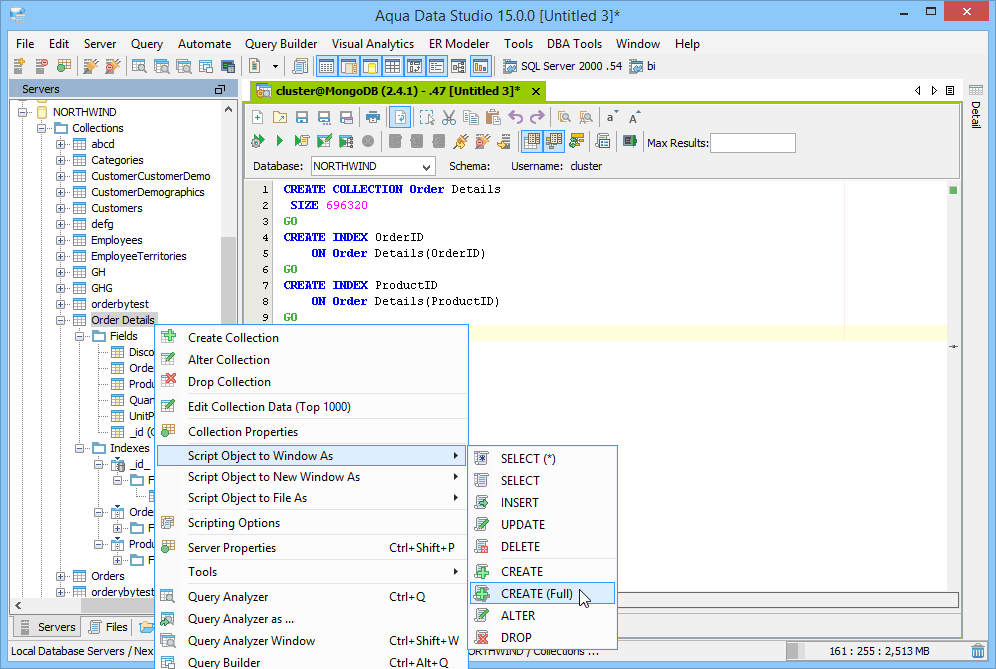Click the Servers panel vertical scrollbar
Screen dimensions: 996x669
click(x=228, y=280)
